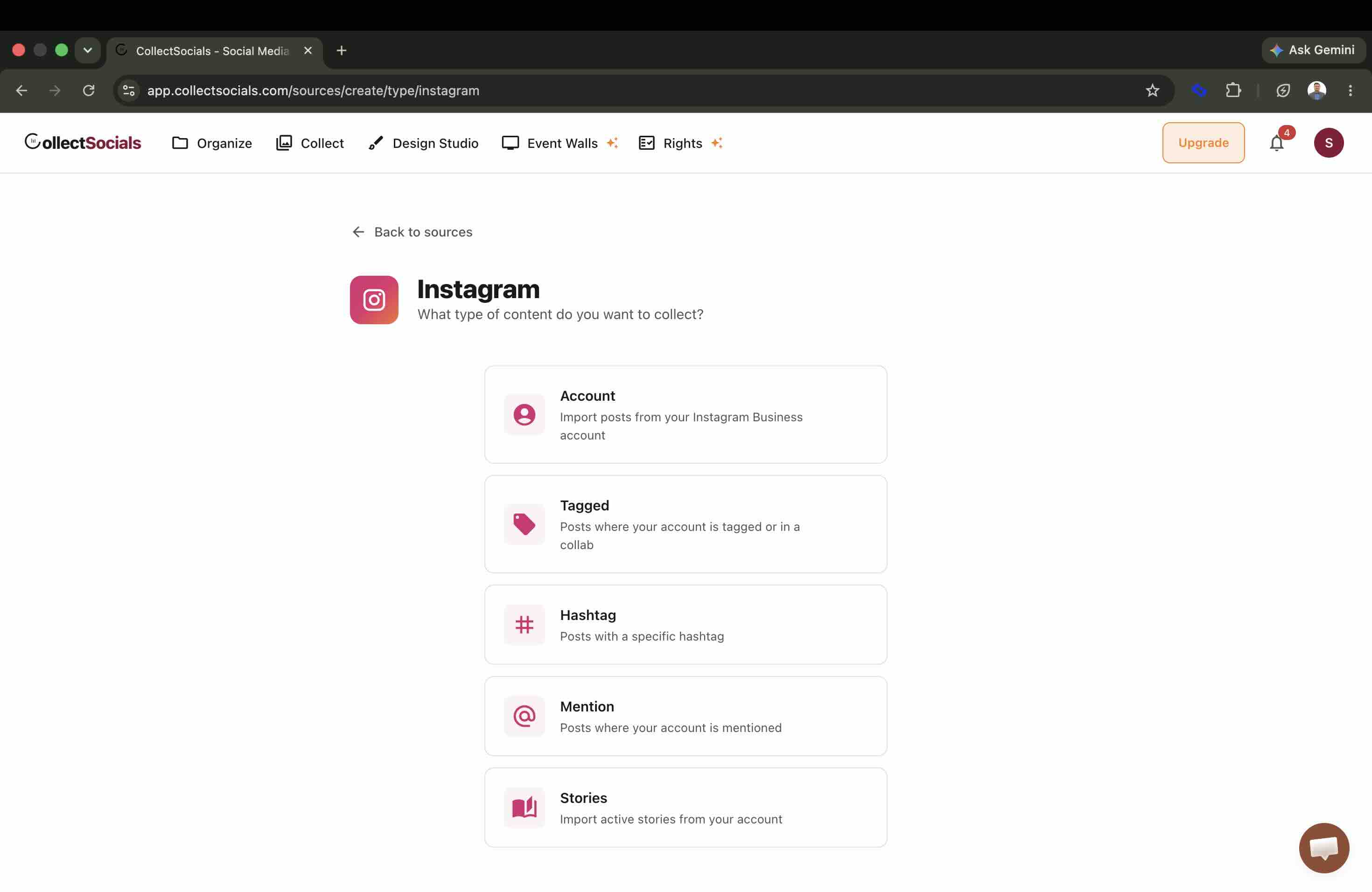Click the Tagged tag icon
Screen dimensions: 1372x892
click(x=524, y=524)
